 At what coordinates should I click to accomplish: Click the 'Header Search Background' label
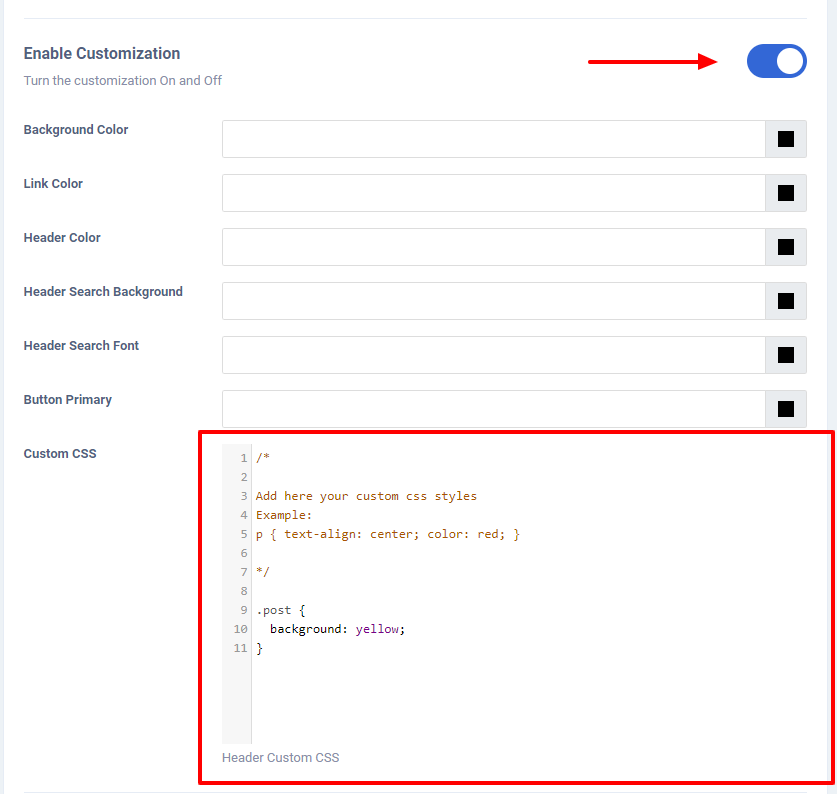click(103, 292)
